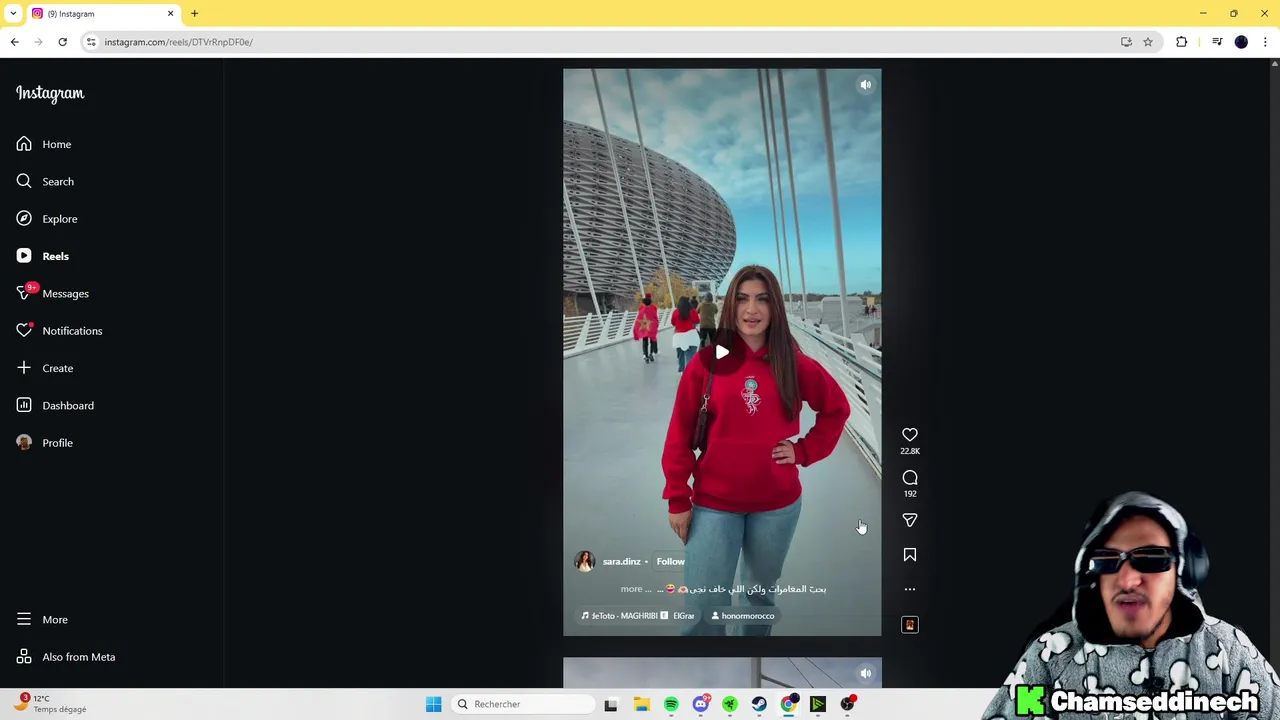Open File Explorer from the taskbar
1280x720 pixels.
[641, 704]
